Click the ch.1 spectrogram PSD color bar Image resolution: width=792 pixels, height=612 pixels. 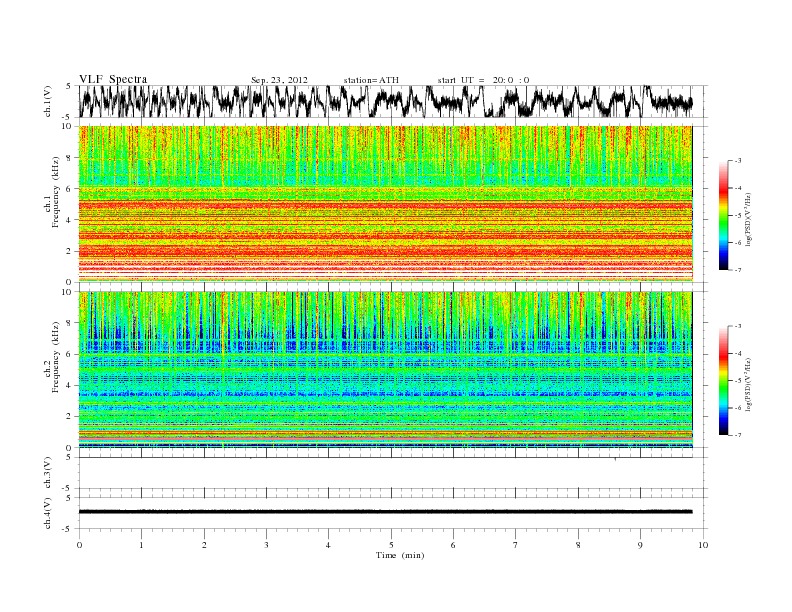pos(724,216)
